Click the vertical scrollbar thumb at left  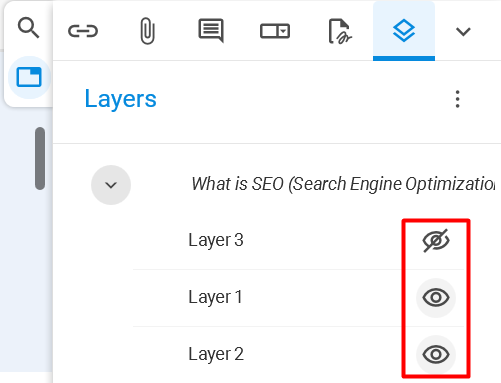(x=40, y=158)
